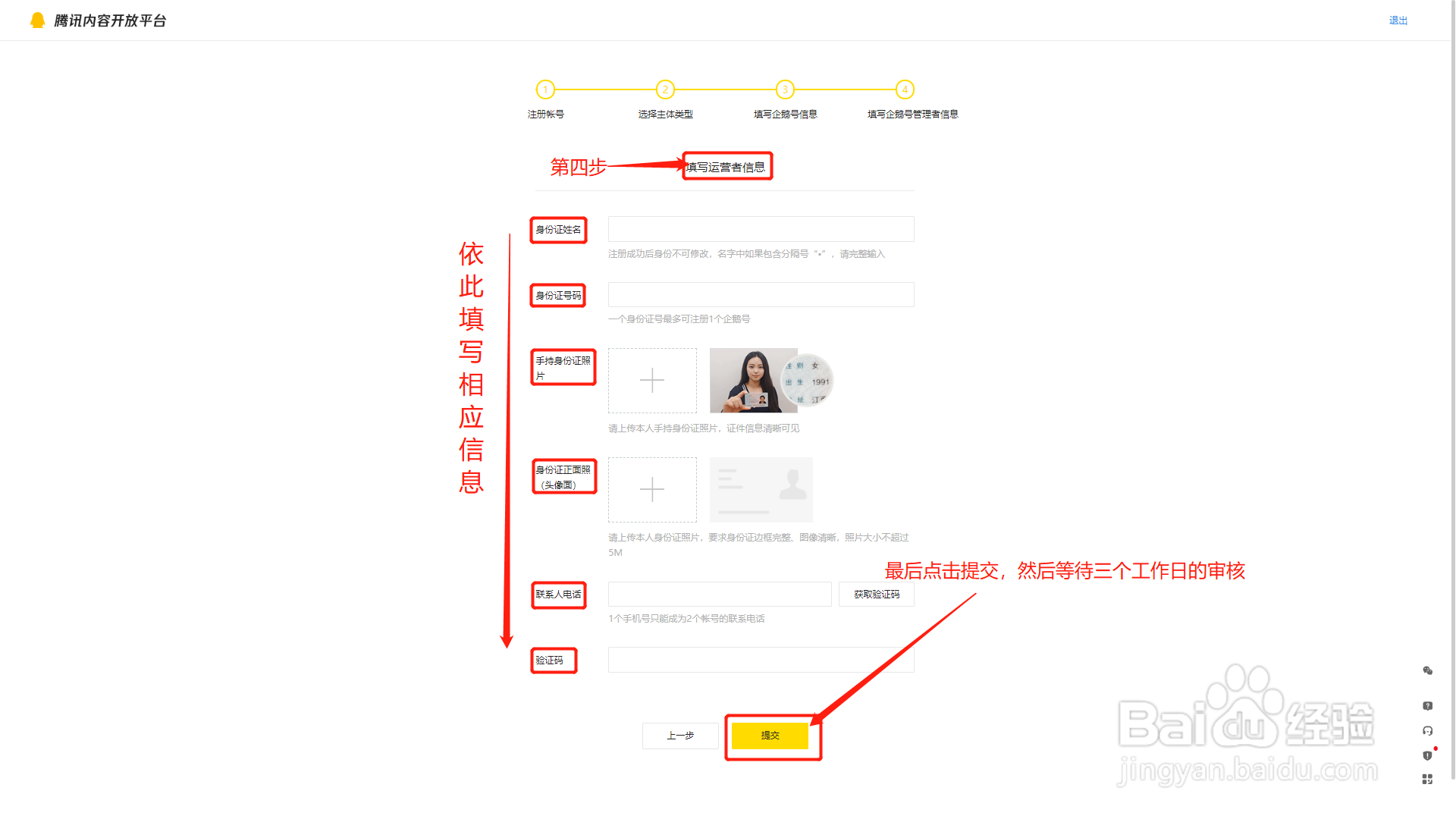Open the help question-mark icon
The width and height of the screenshot is (1456, 819).
pos(1427,706)
